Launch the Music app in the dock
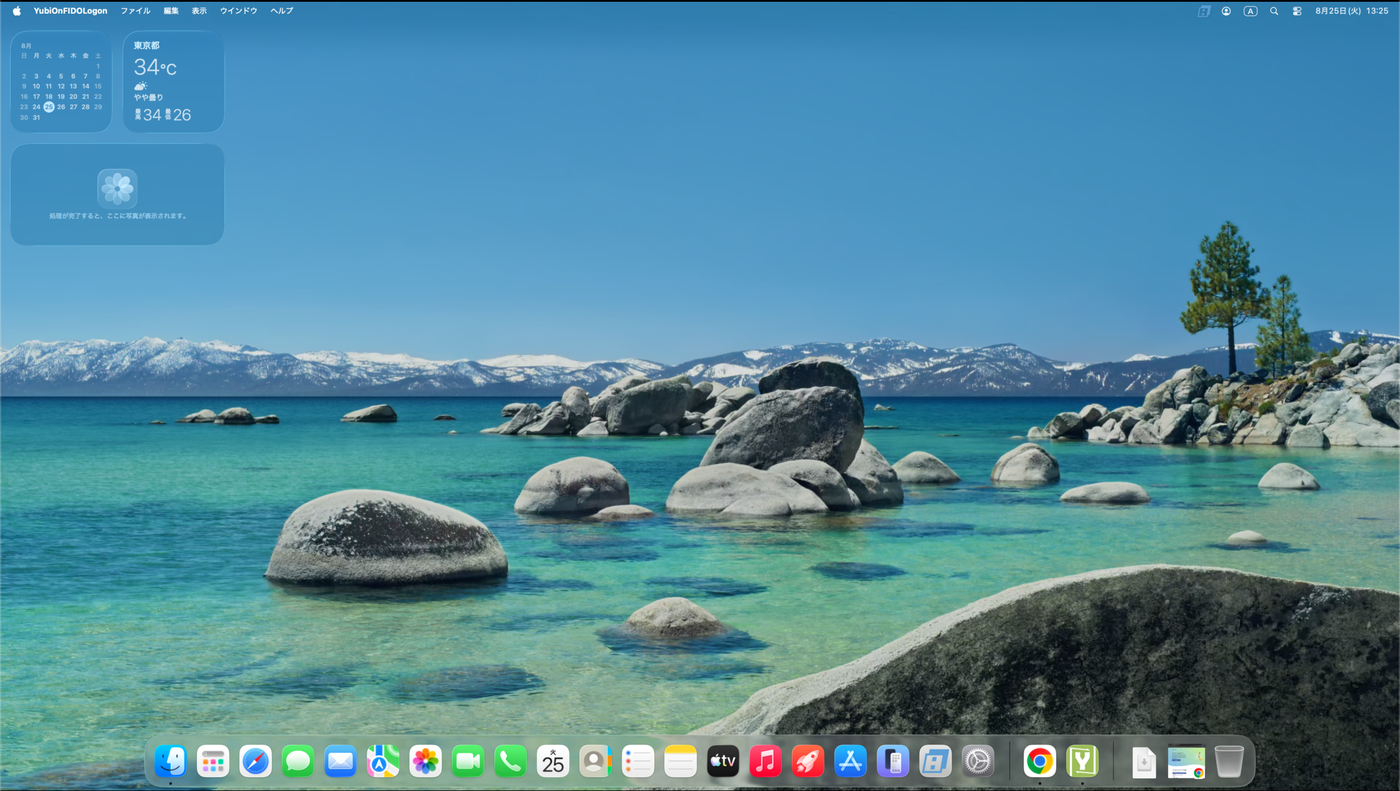This screenshot has height=791, width=1400. click(765, 762)
